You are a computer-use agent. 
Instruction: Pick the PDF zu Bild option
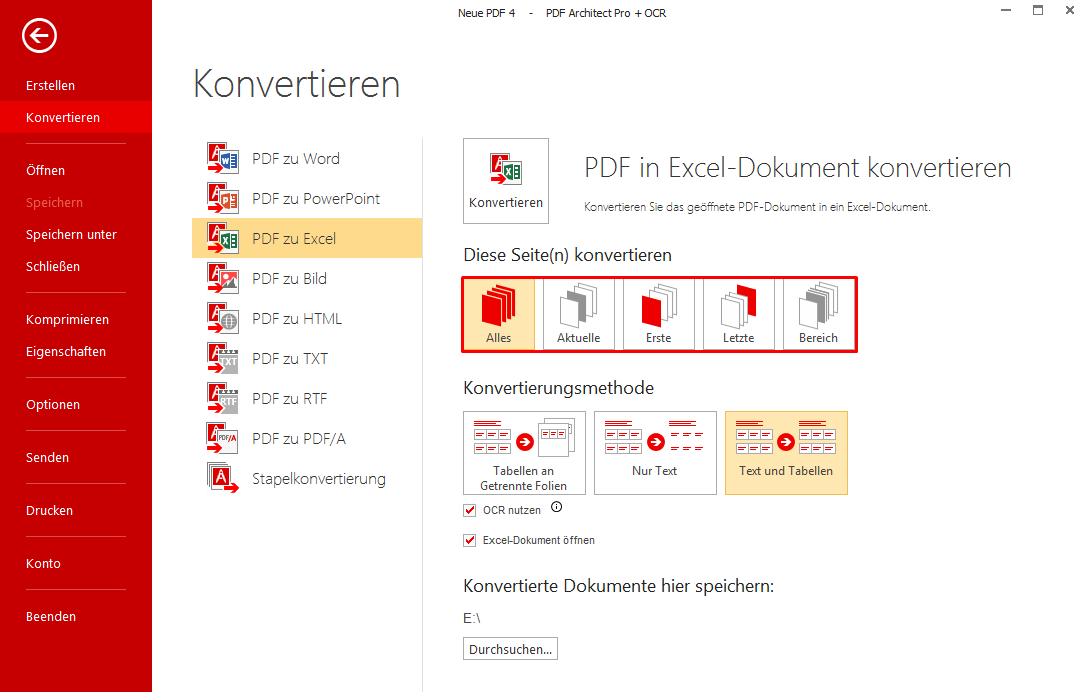pyautogui.click(x=307, y=278)
